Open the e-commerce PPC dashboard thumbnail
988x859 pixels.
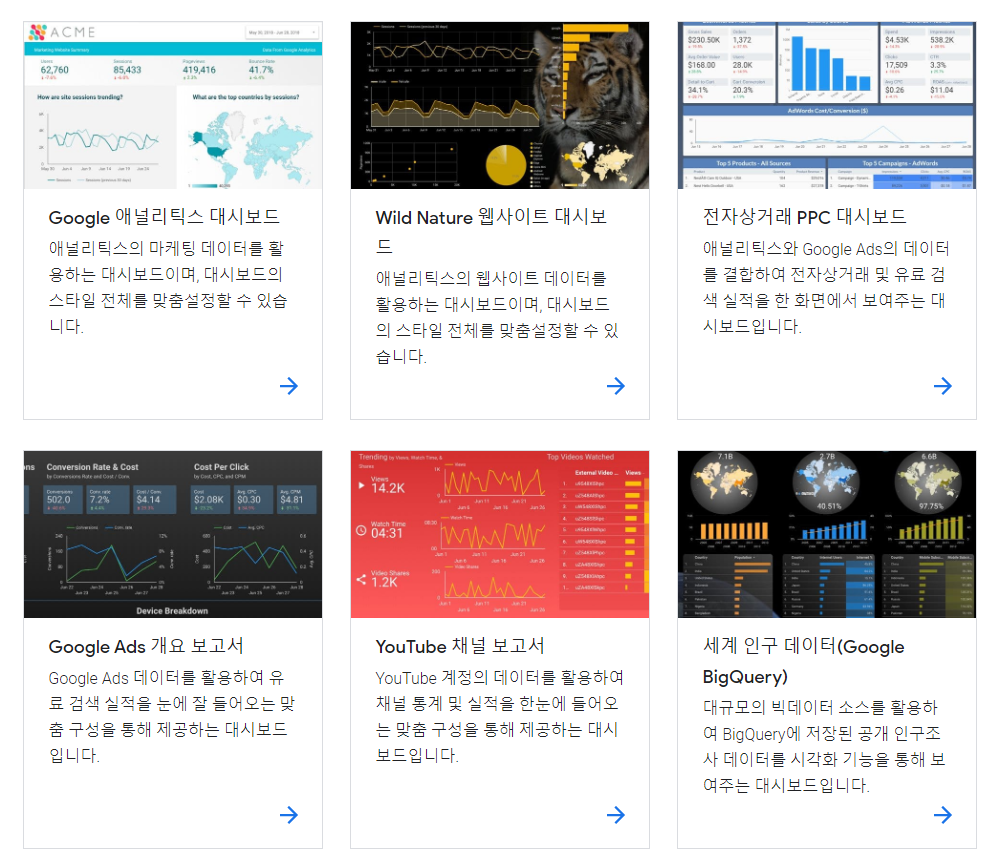(827, 105)
